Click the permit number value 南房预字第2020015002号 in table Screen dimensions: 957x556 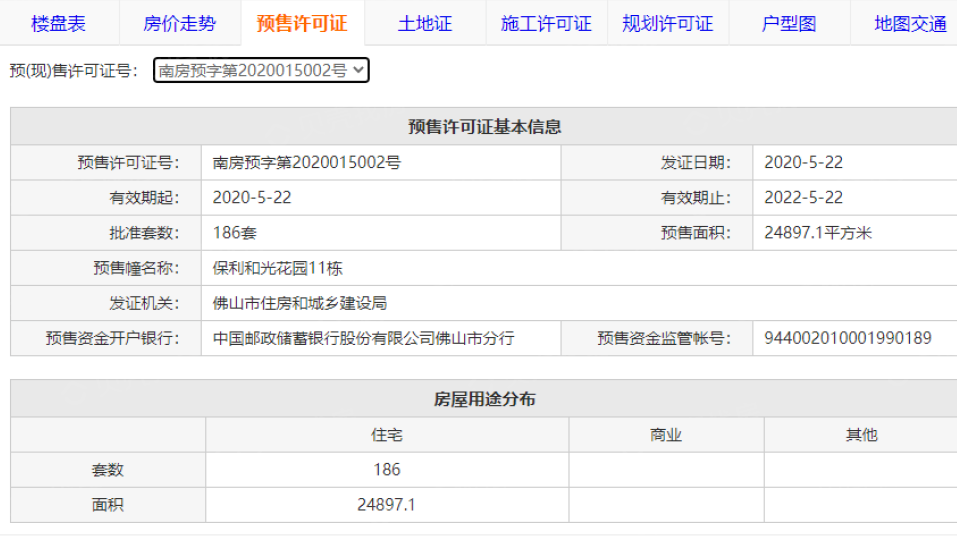point(307,163)
